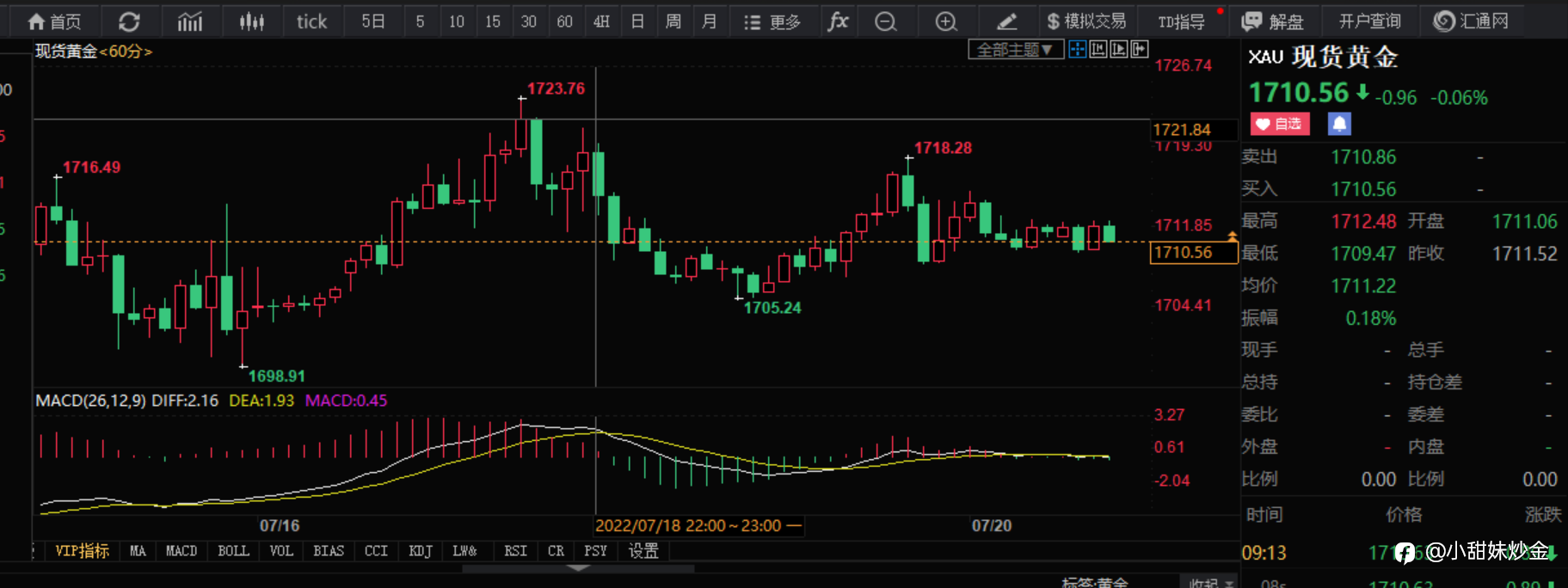Select VOL indicator tab
Image resolution: width=1568 pixels, height=588 pixels.
(281, 551)
